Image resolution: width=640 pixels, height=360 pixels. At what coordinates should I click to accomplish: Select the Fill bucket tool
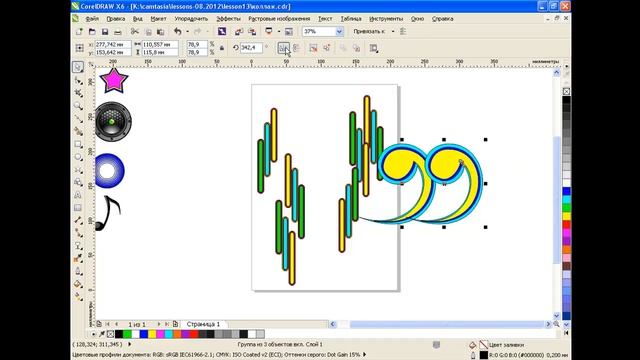tap(78, 284)
